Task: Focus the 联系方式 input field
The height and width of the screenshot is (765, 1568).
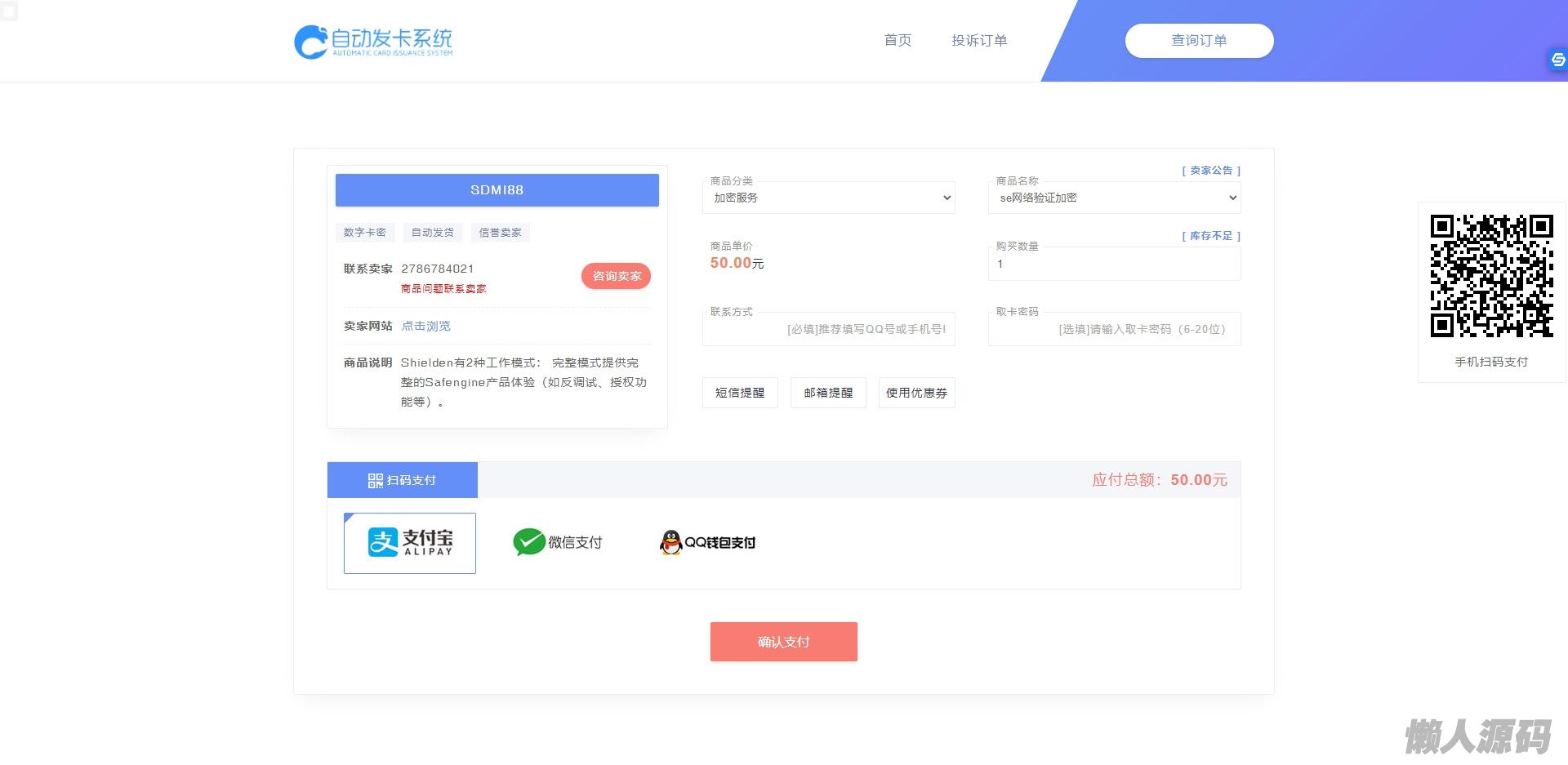Action: [x=828, y=329]
